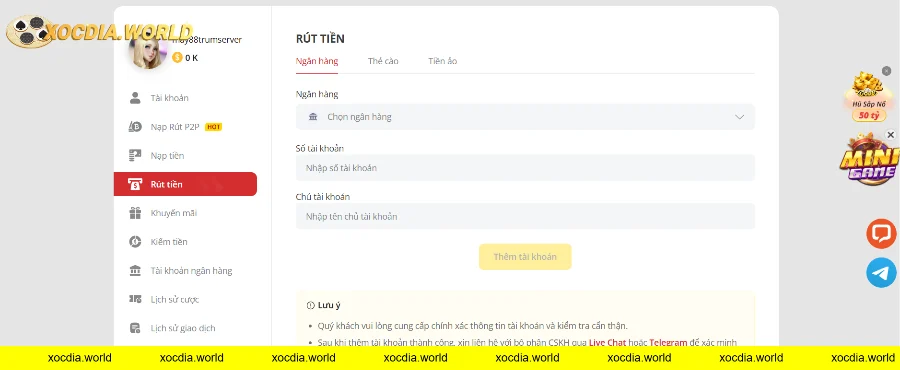900x370 pixels.
Task: Switch to the Thẻ cào tab
Action: click(383, 61)
